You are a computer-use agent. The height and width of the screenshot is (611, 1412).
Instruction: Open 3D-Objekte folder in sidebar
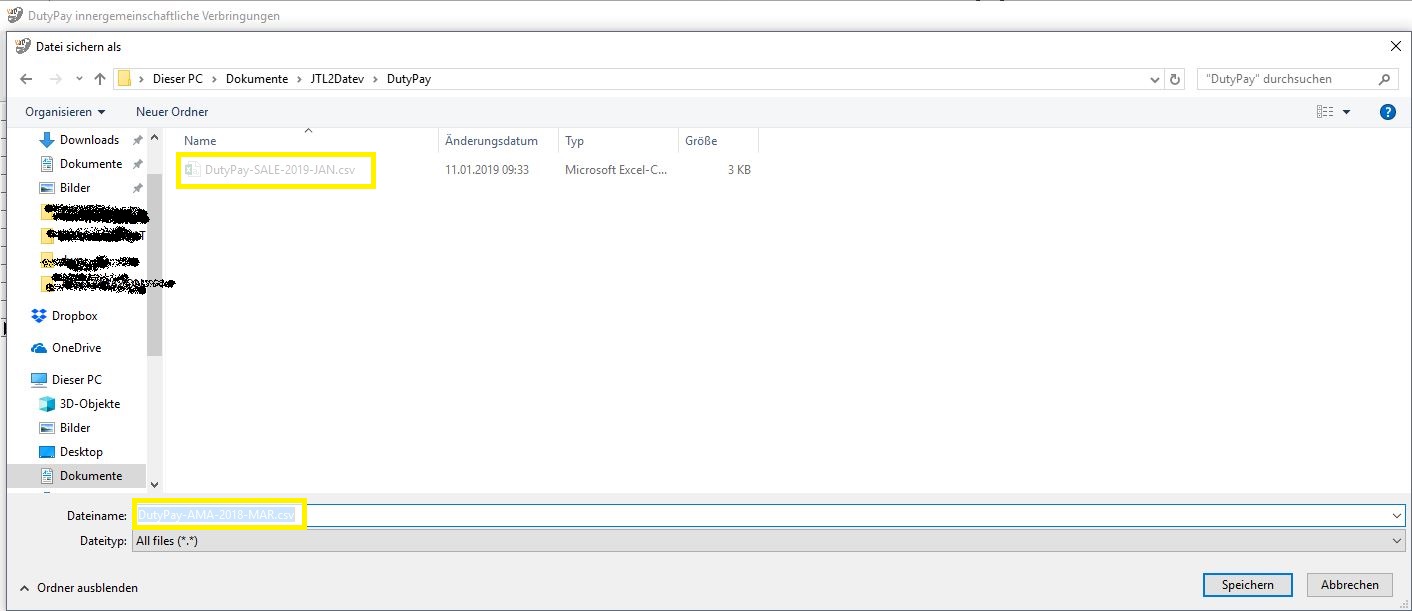[89, 404]
